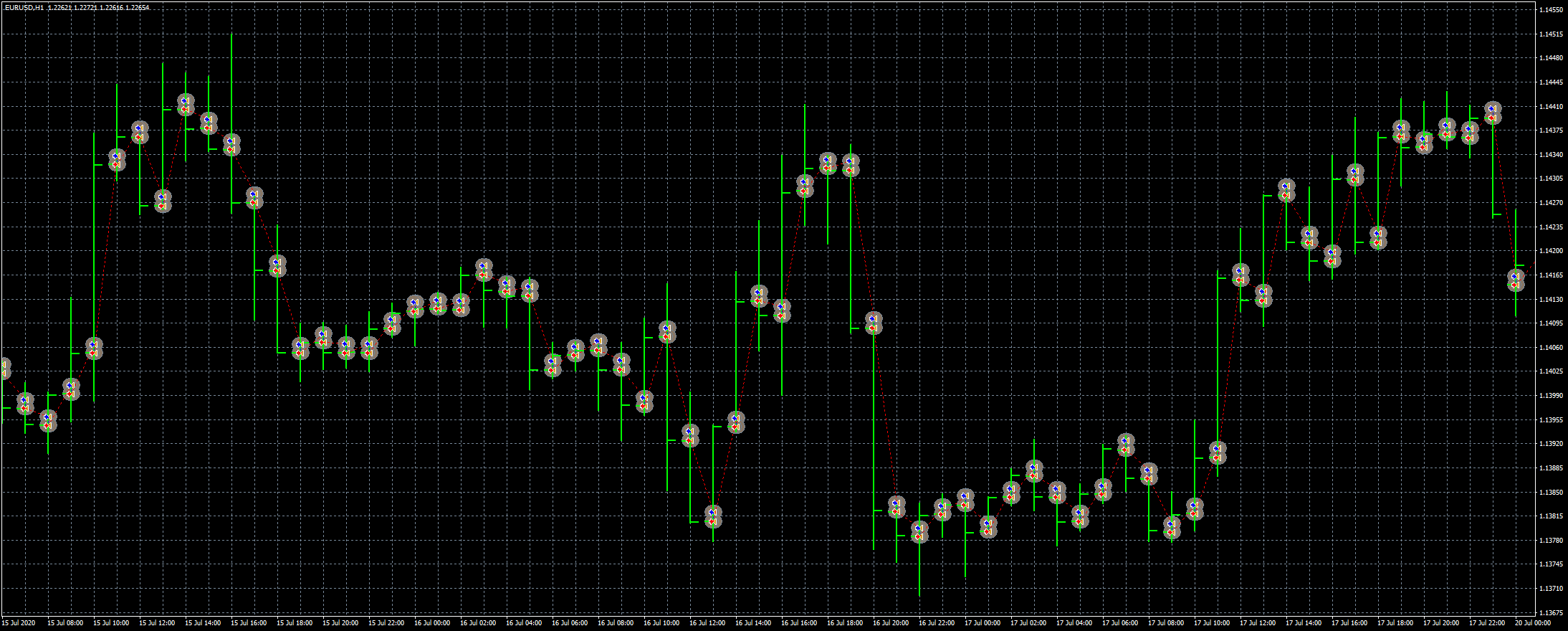Click the 1.14270 price axis label
This screenshot has height=631, width=1568.
[1550, 203]
